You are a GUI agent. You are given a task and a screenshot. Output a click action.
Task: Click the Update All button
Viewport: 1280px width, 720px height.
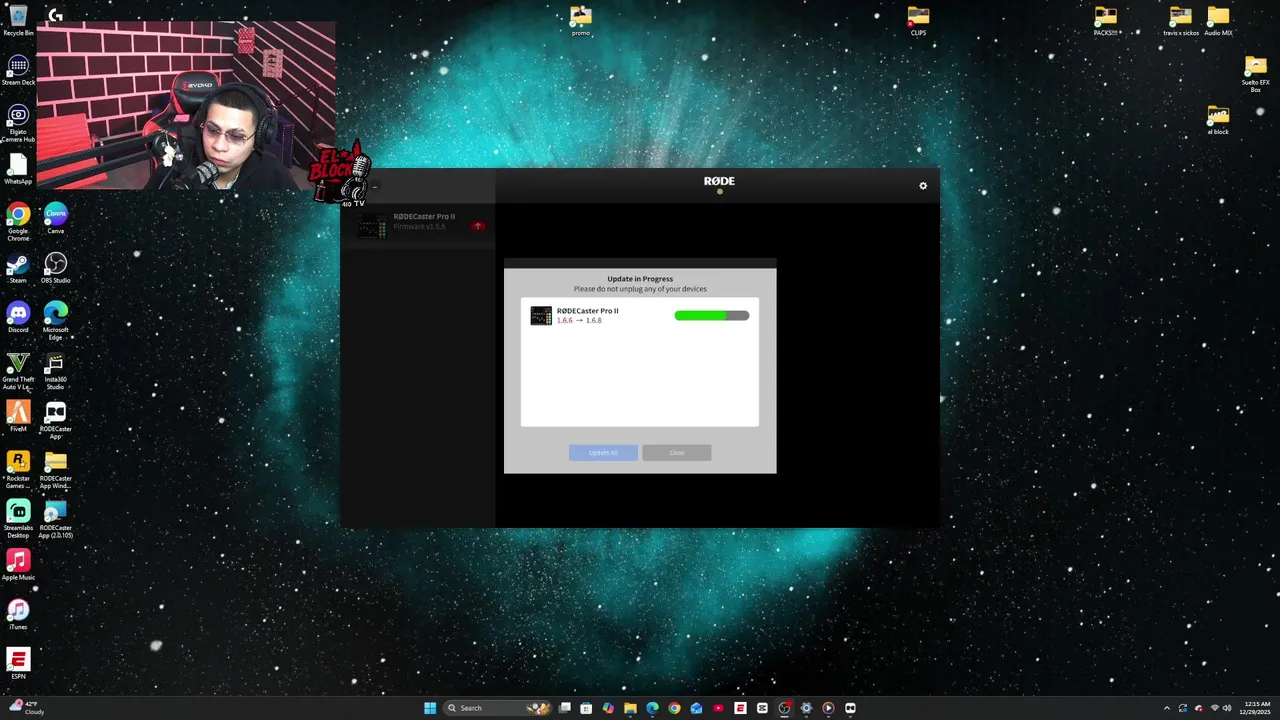pyautogui.click(x=603, y=453)
